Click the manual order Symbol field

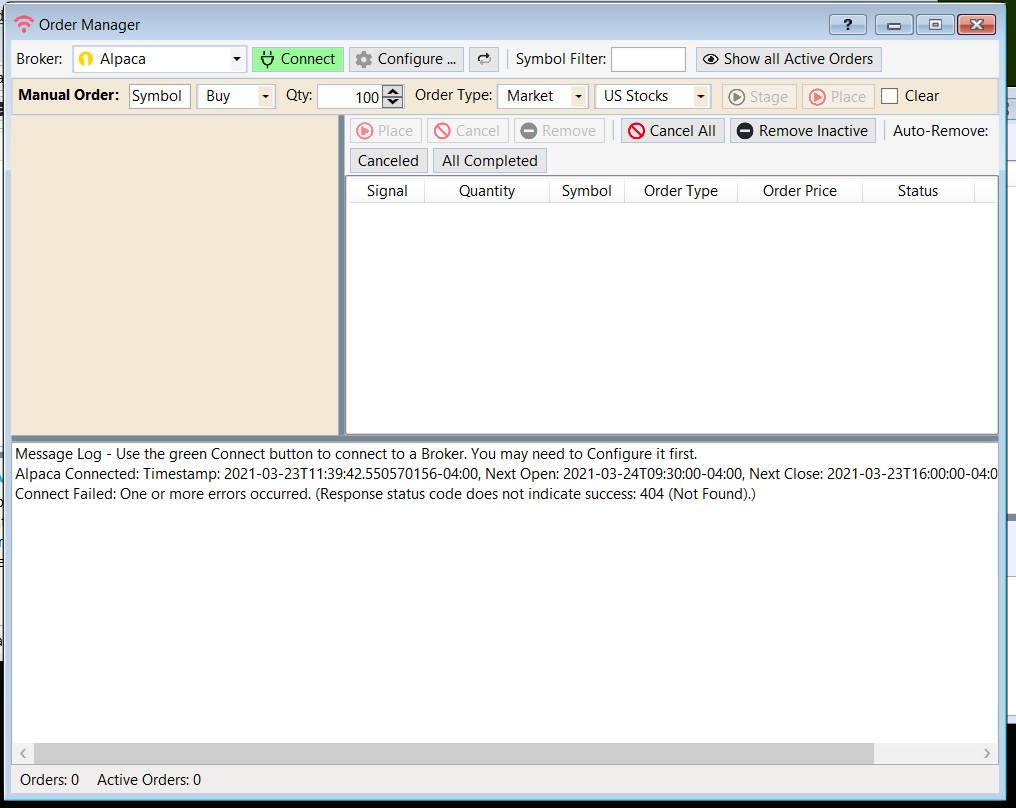coord(159,96)
